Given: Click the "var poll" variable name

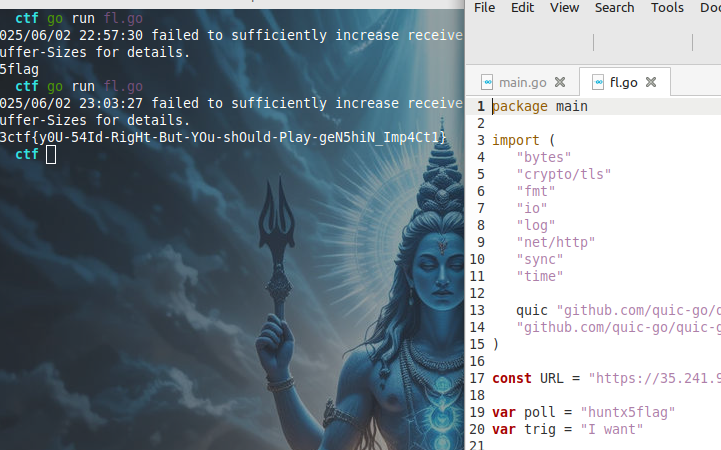Looking at the screenshot, I should click(x=540, y=412).
